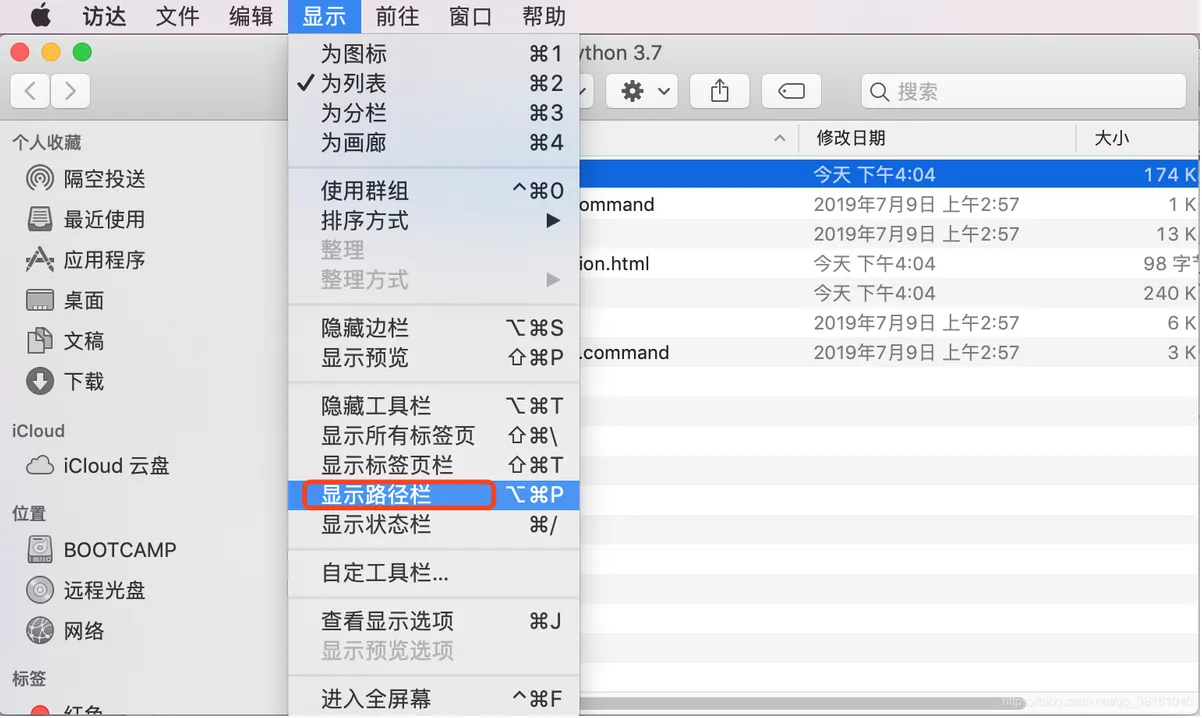This screenshot has height=718, width=1202.
Task: Open the 前往 menu
Action: point(397,16)
